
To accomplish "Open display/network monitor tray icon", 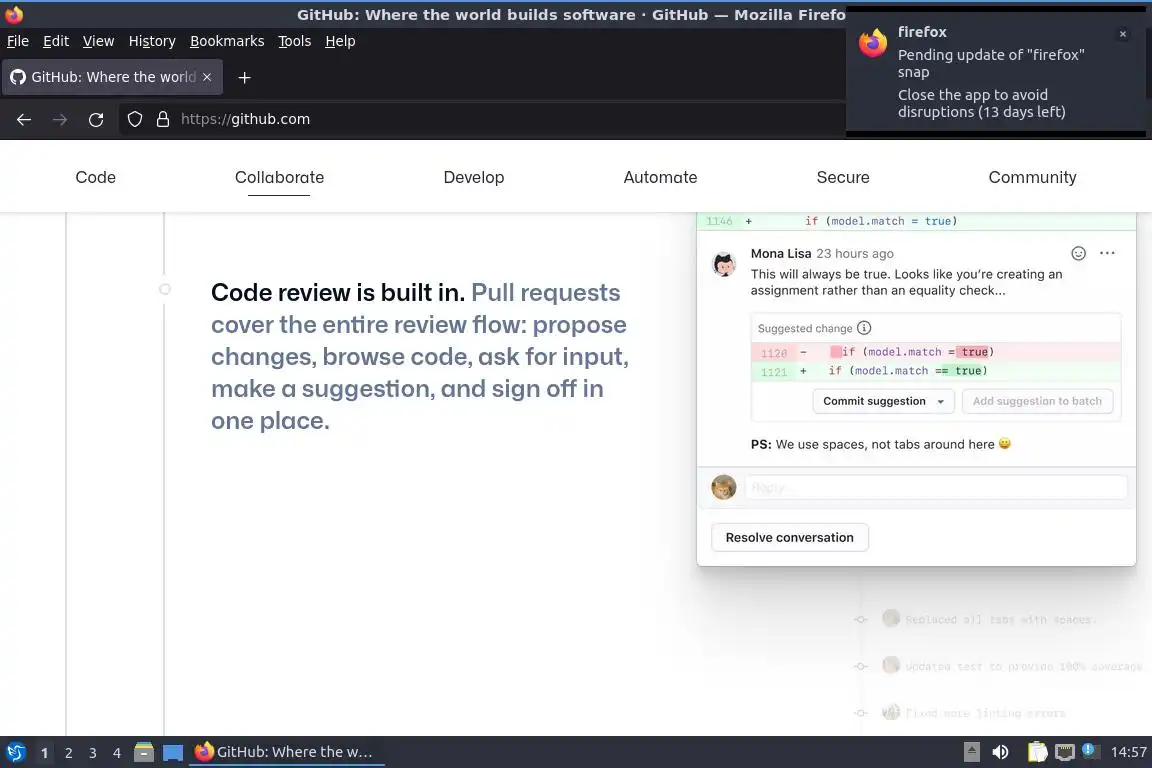I will (x=1064, y=752).
